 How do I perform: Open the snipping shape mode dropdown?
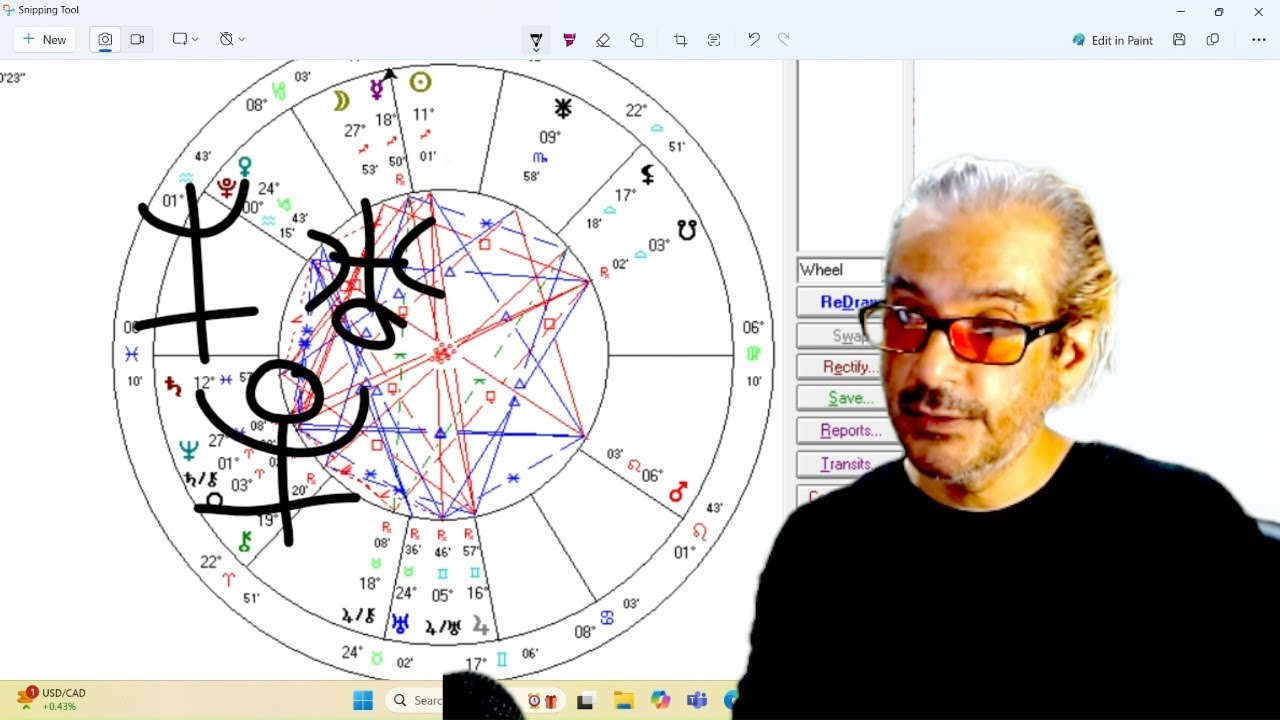click(185, 40)
